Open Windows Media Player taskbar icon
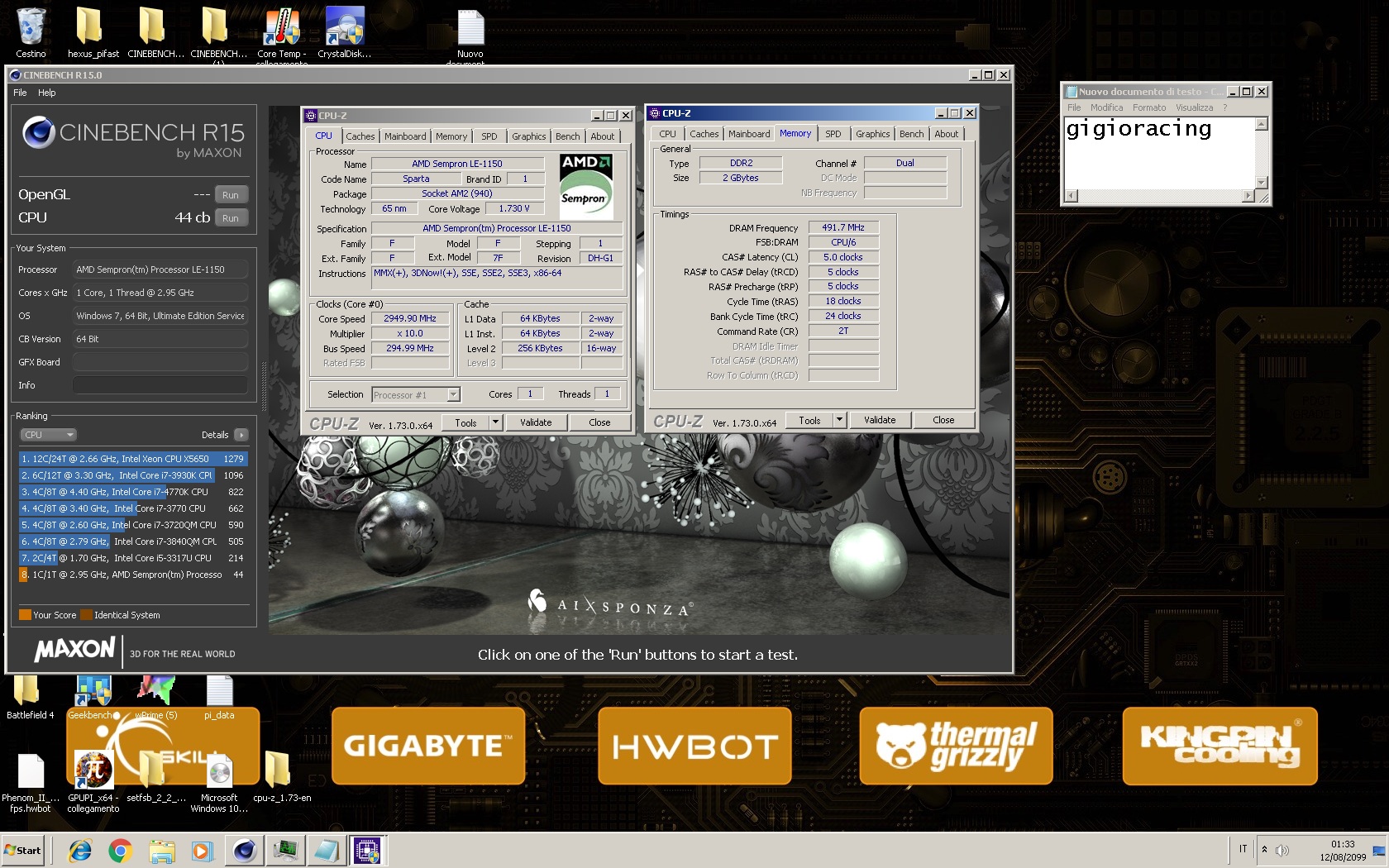 click(202, 850)
